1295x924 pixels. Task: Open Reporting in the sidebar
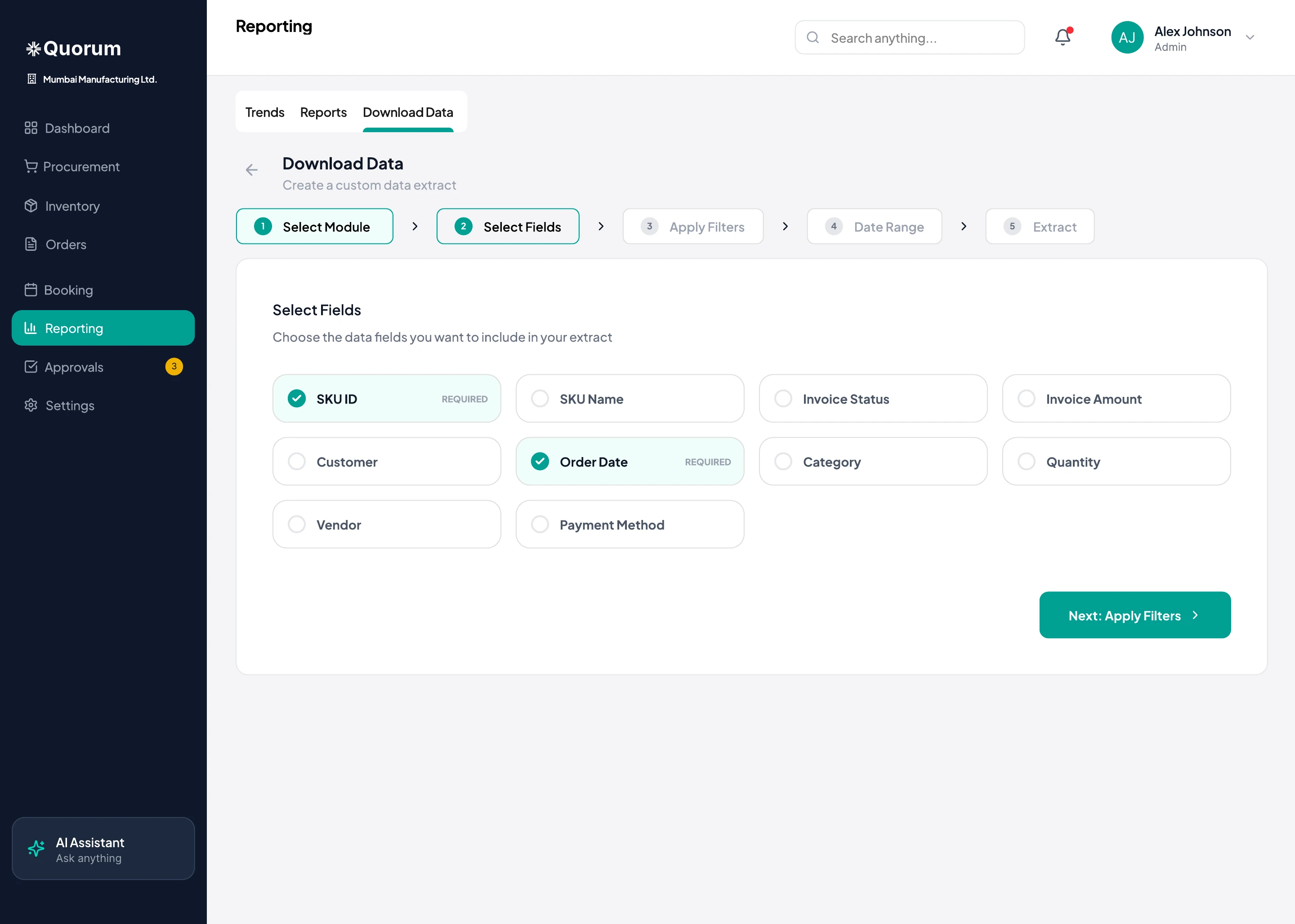103,328
